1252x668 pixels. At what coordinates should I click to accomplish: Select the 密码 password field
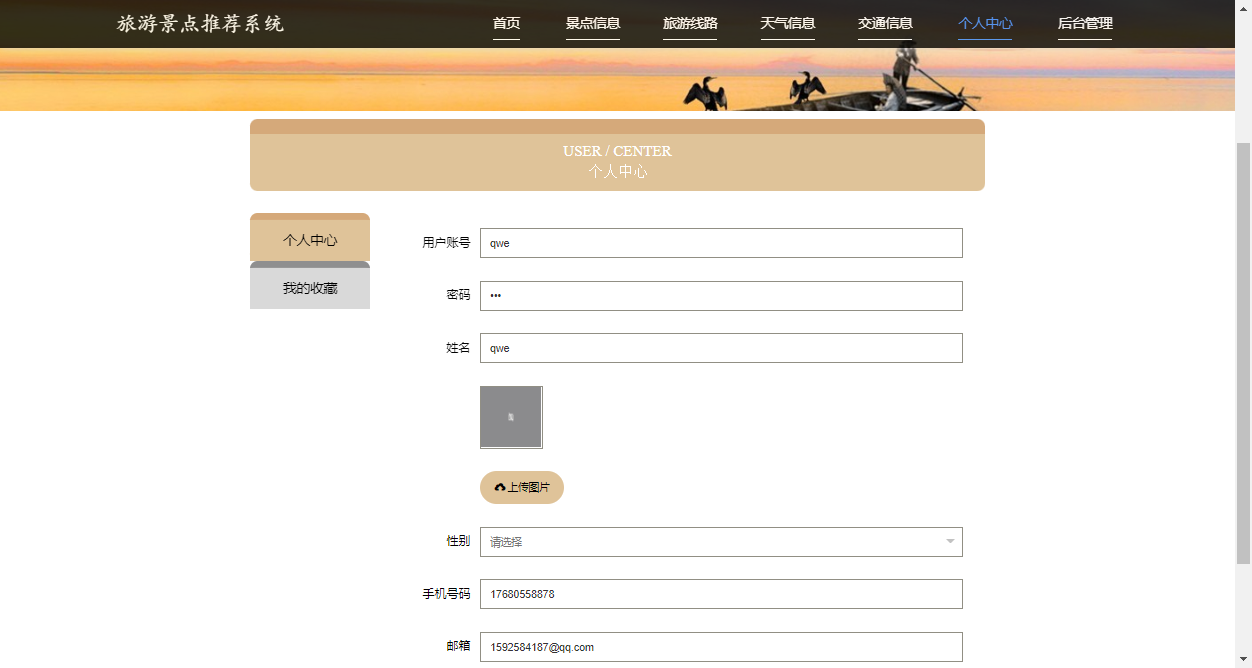720,295
